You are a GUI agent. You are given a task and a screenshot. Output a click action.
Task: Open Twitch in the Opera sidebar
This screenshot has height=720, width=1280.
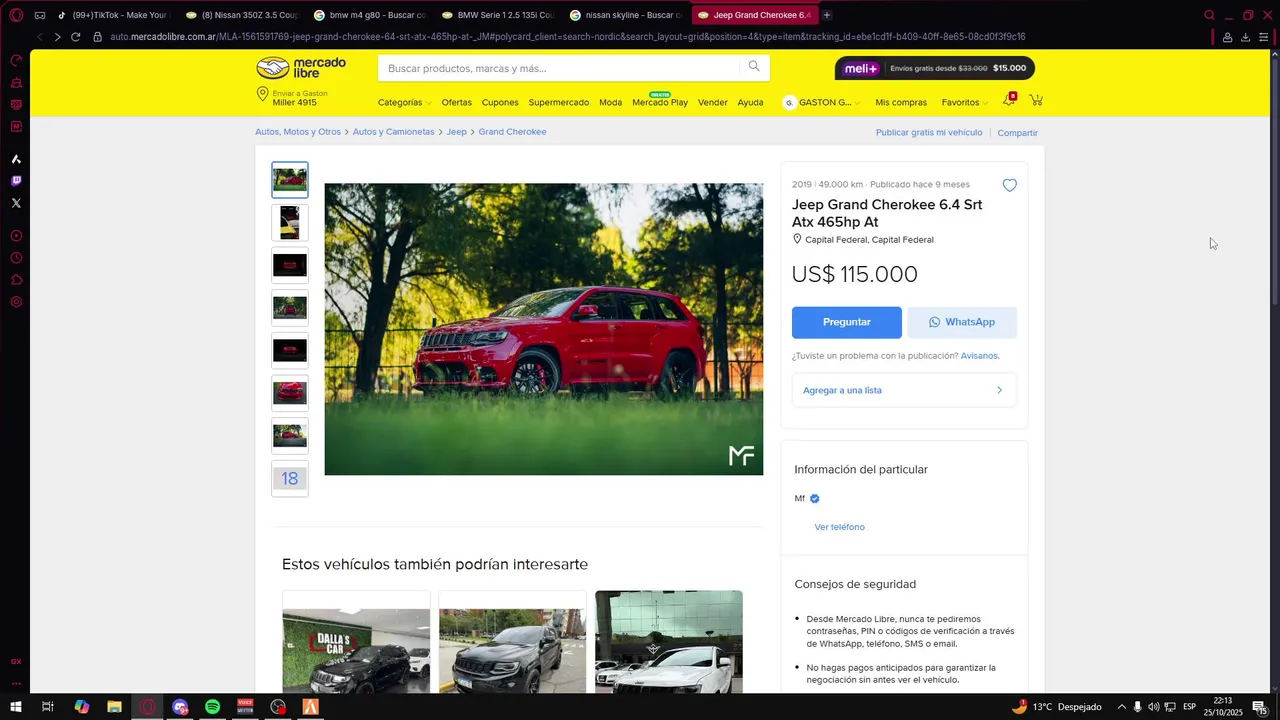tap(16, 181)
